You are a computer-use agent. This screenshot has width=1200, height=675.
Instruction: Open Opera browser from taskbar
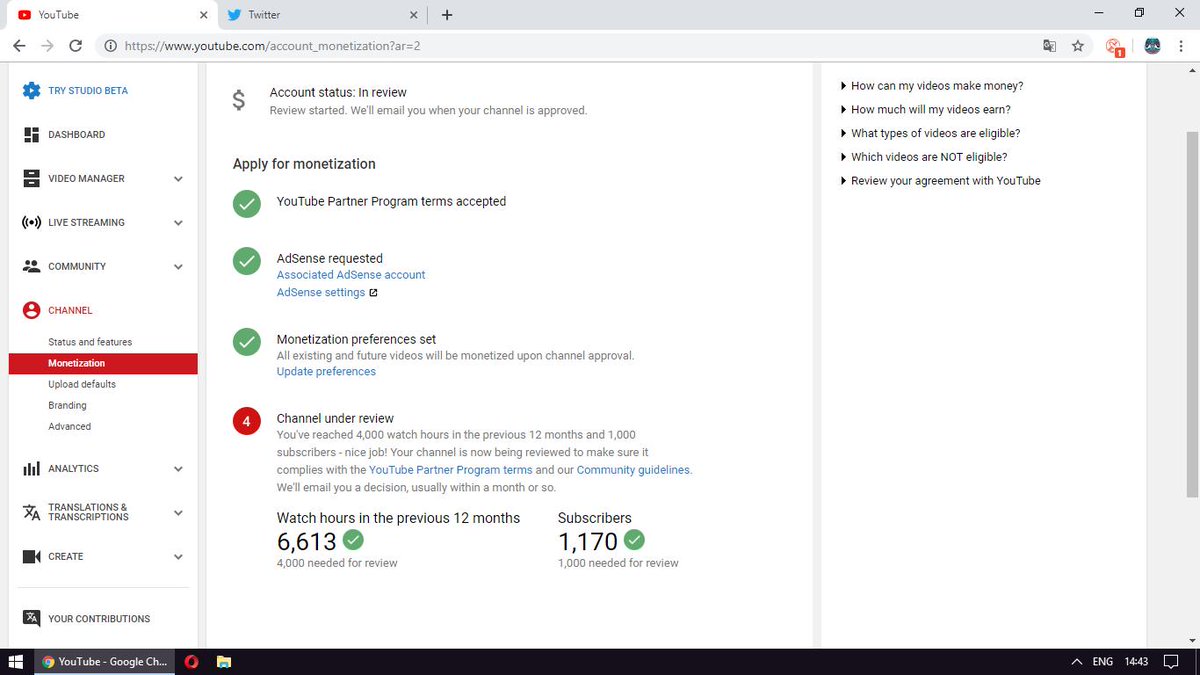(191, 661)
